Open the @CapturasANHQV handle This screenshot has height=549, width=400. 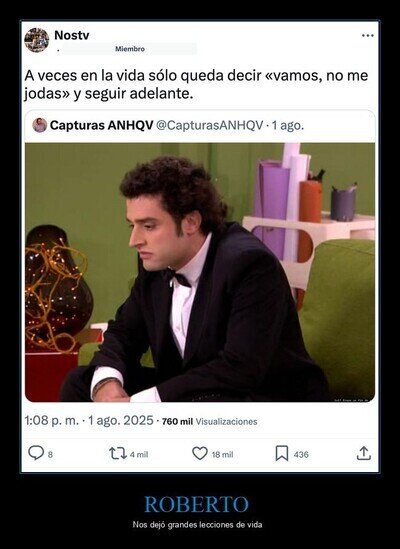[x=209, y=125]
